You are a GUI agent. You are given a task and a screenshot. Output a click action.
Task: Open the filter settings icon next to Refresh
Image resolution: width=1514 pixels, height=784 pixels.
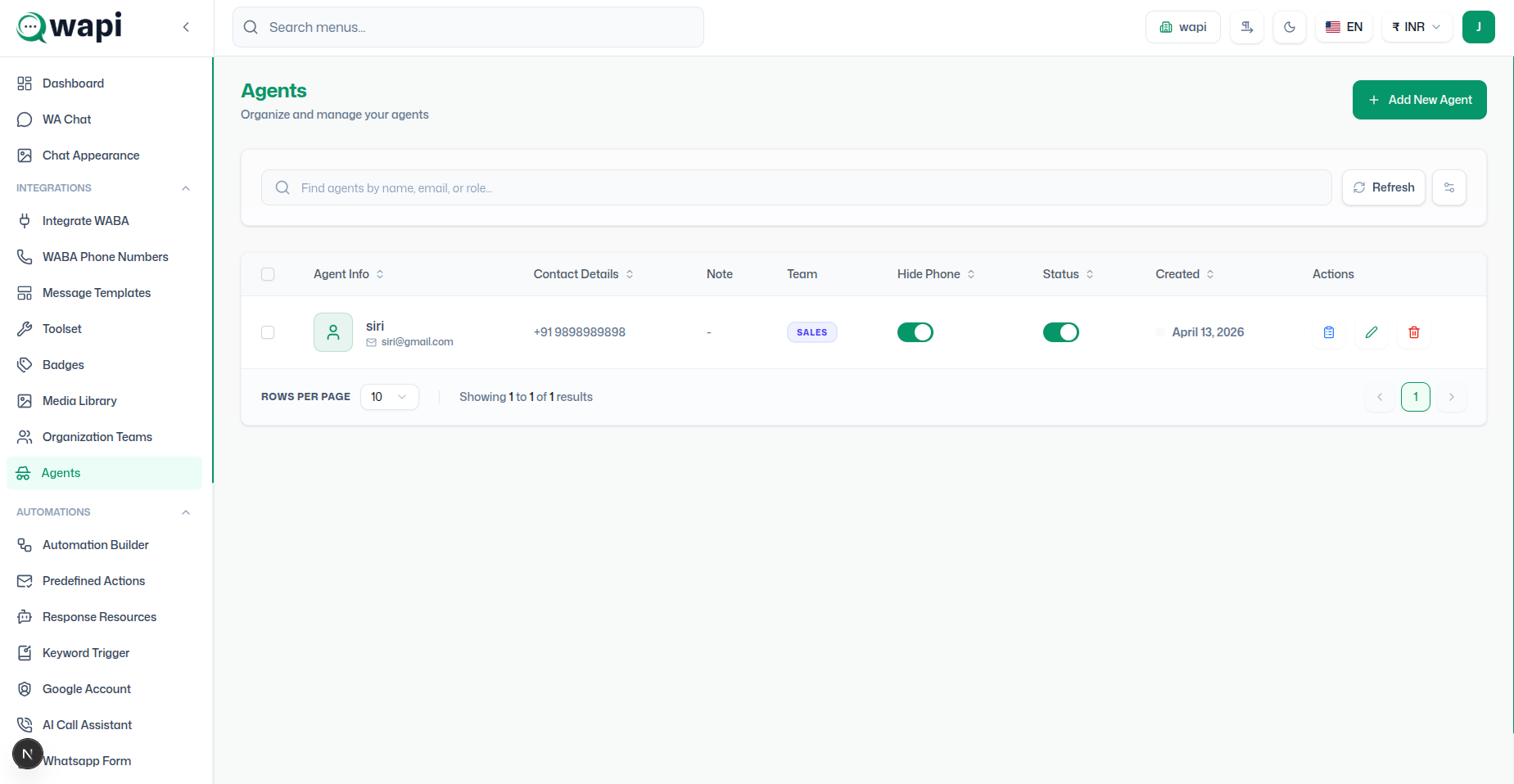click(x=1449, y=187)
